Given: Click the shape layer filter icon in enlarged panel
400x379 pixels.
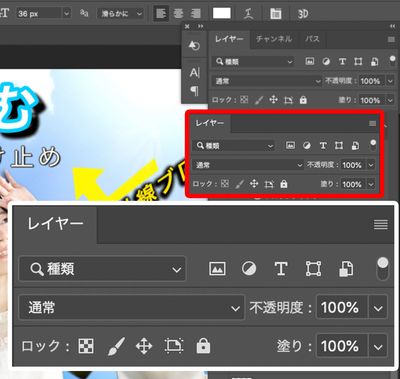Looking at the screenshot, I should [313, 268].
